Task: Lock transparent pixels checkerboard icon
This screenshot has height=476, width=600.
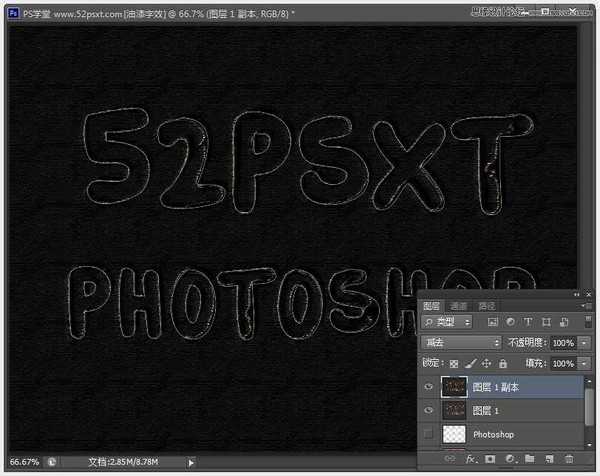Action: 453,364
